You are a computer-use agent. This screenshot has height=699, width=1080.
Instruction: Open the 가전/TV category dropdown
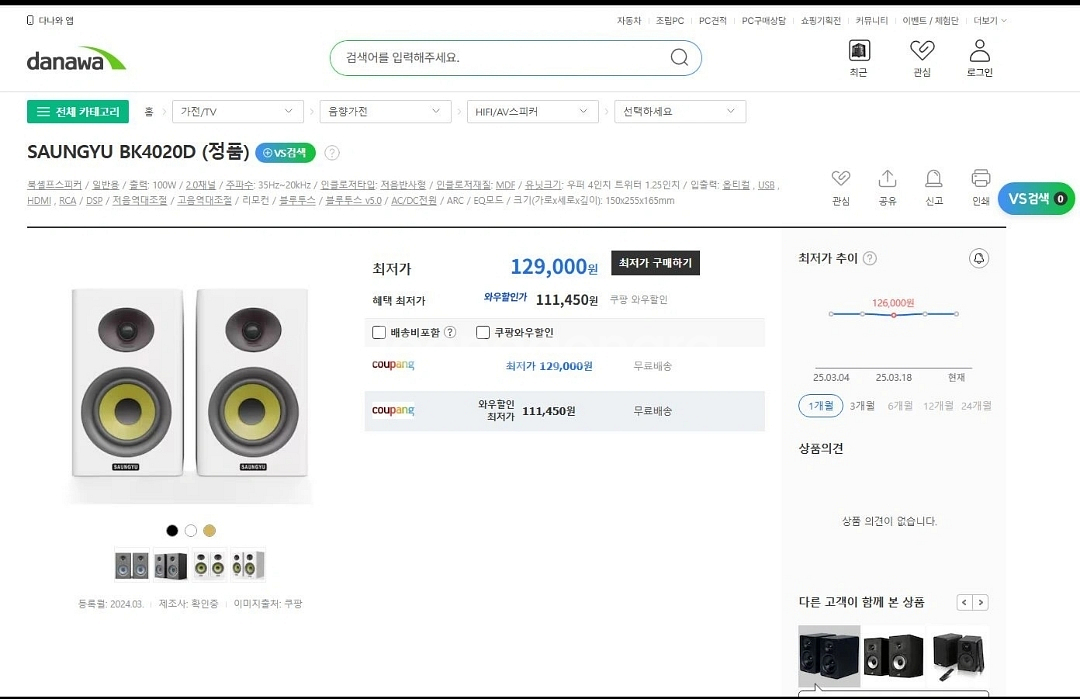click(238, 112)
